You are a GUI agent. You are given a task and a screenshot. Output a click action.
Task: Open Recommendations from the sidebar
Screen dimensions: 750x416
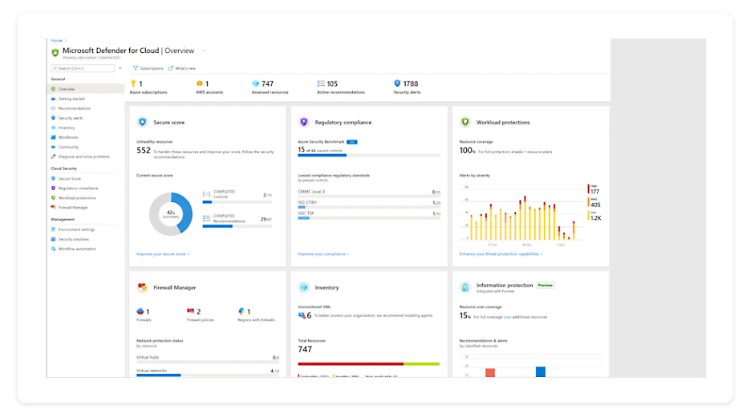pos(76,108)
